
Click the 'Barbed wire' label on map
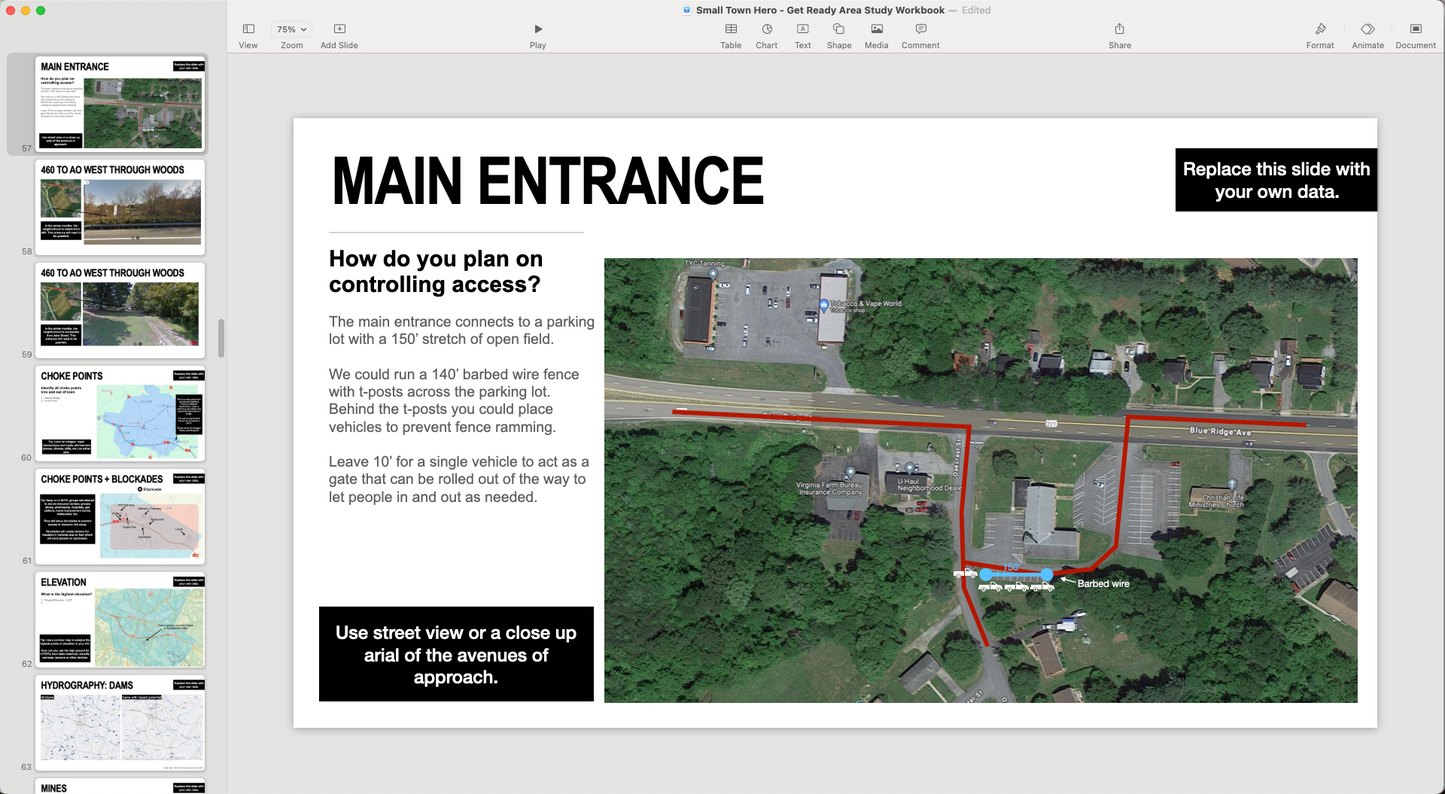1103,583
